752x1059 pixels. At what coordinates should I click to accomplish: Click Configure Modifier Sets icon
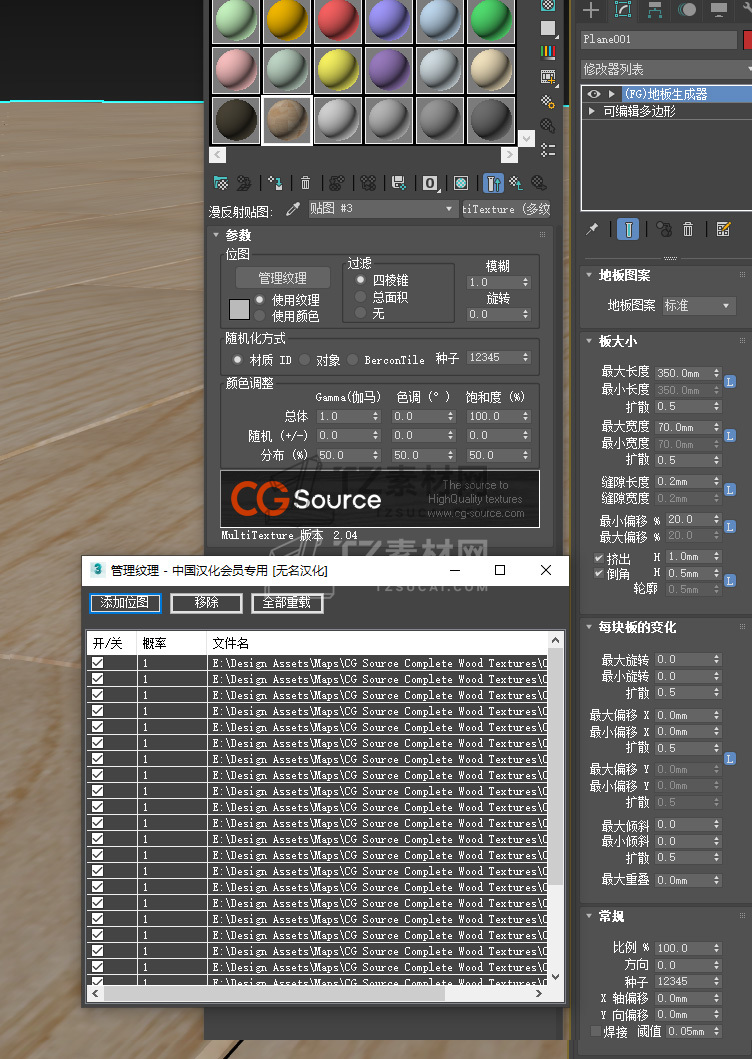[724, 230]
